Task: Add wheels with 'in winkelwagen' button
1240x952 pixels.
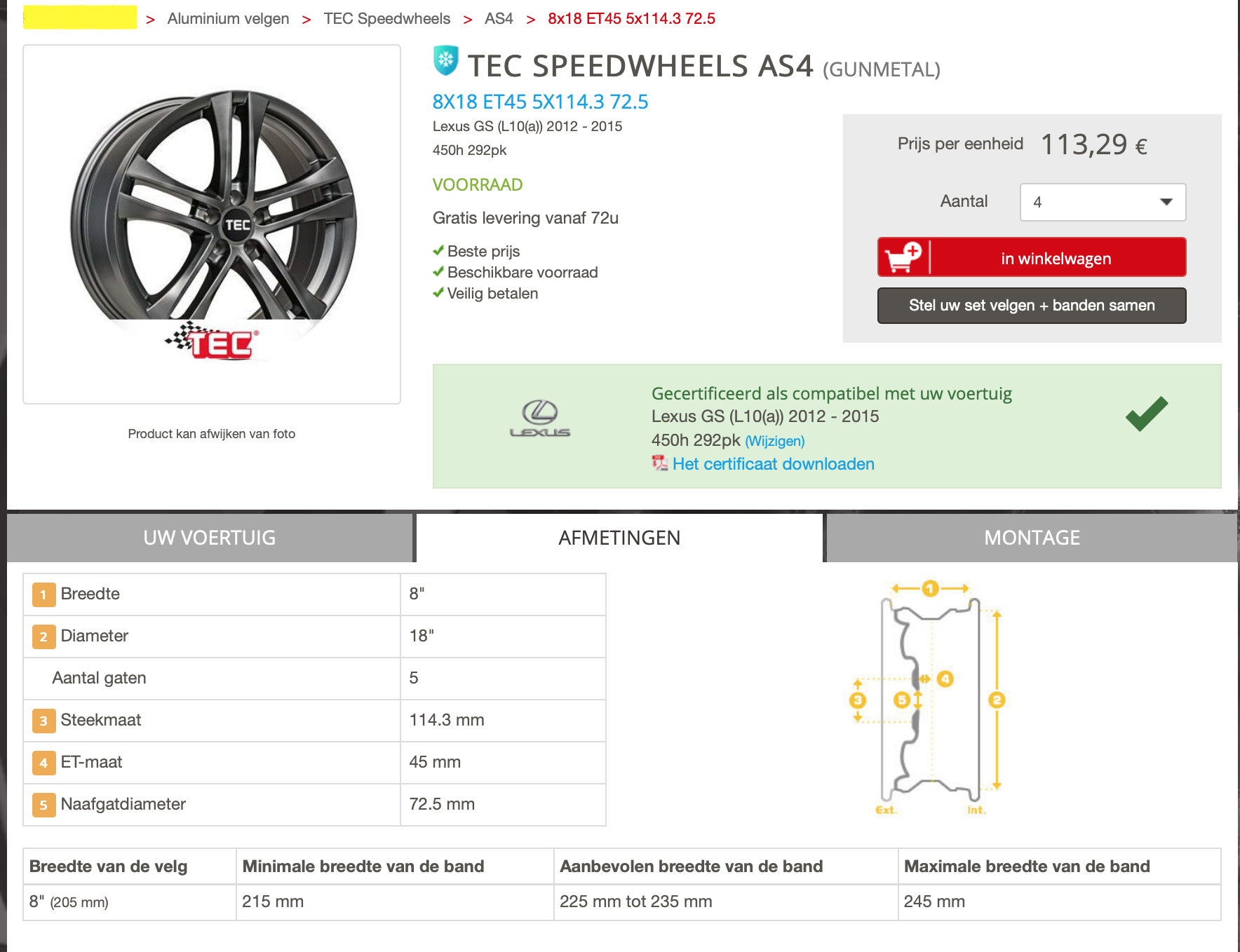Action: point(1056,259)
